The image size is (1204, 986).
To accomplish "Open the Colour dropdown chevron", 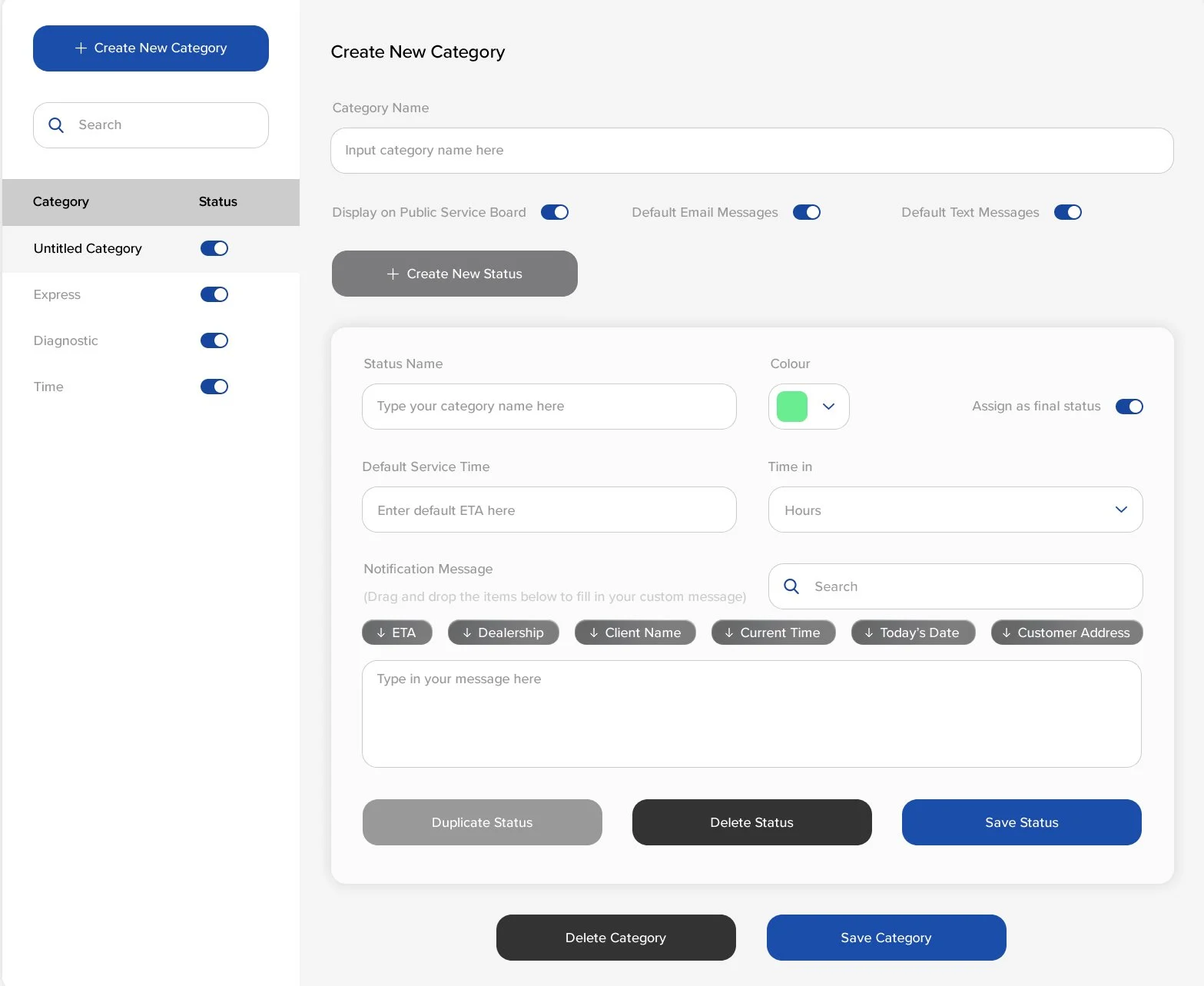I will tap(828, 407).
